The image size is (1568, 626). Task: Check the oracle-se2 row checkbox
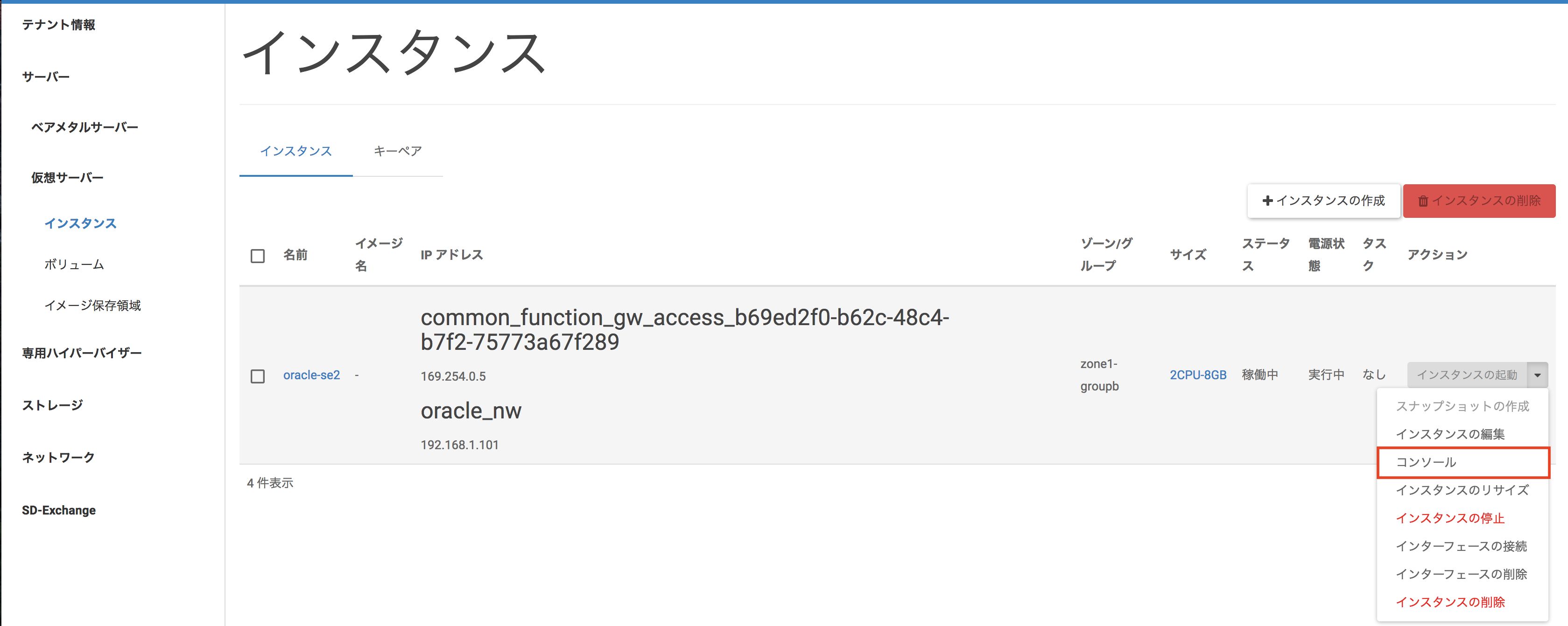258,376
